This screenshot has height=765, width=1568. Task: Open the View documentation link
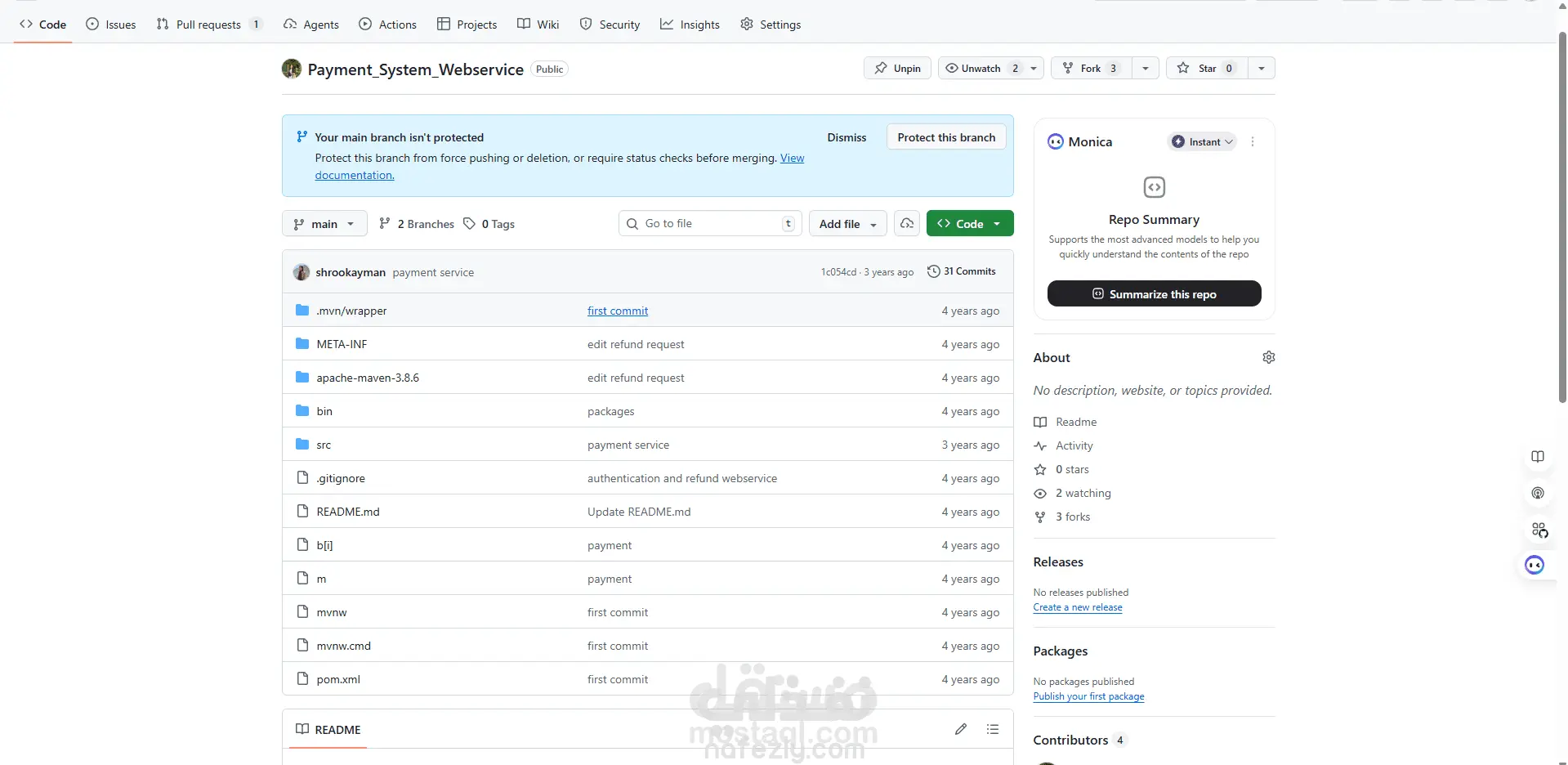[x=792, y=159]
